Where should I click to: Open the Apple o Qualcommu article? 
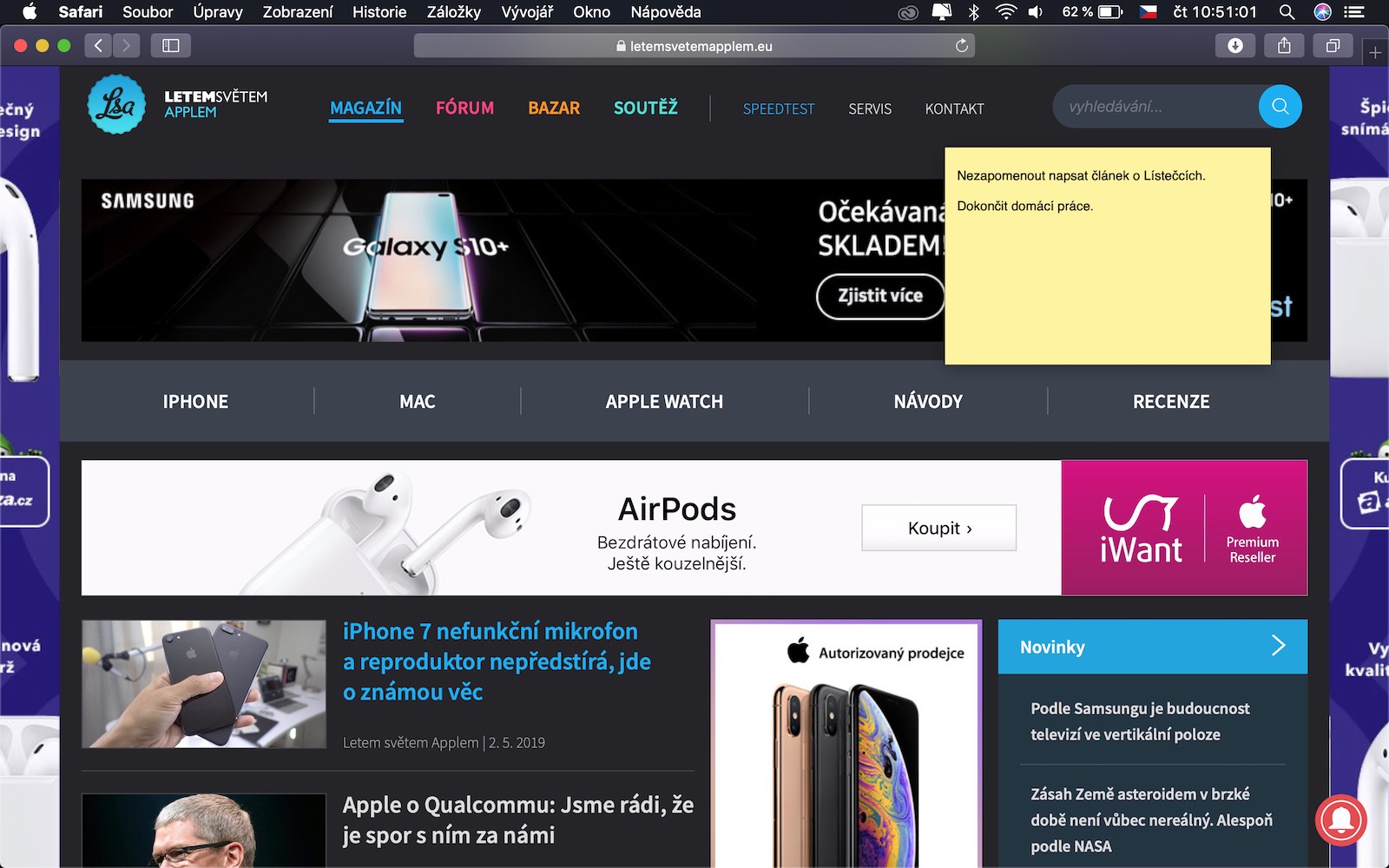tap(518, 820)
